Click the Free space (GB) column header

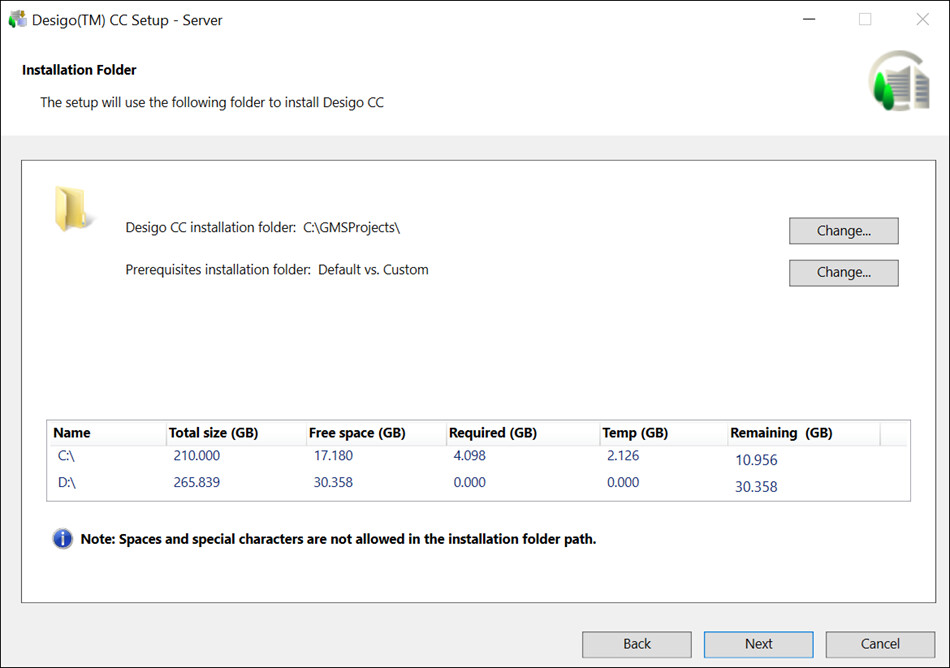357,433
